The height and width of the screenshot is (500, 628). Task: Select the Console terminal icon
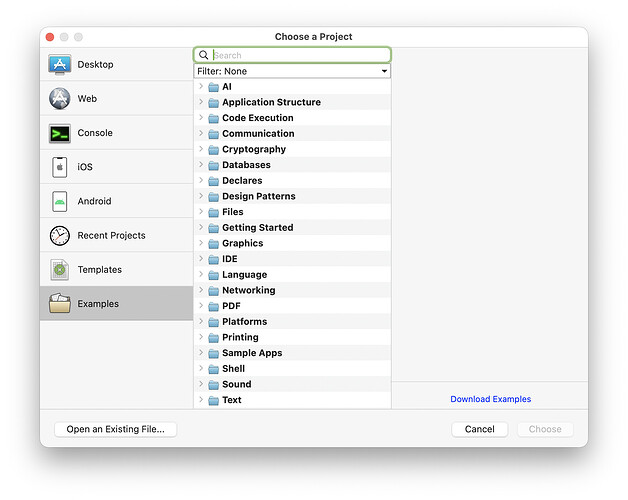click(59, 133)
